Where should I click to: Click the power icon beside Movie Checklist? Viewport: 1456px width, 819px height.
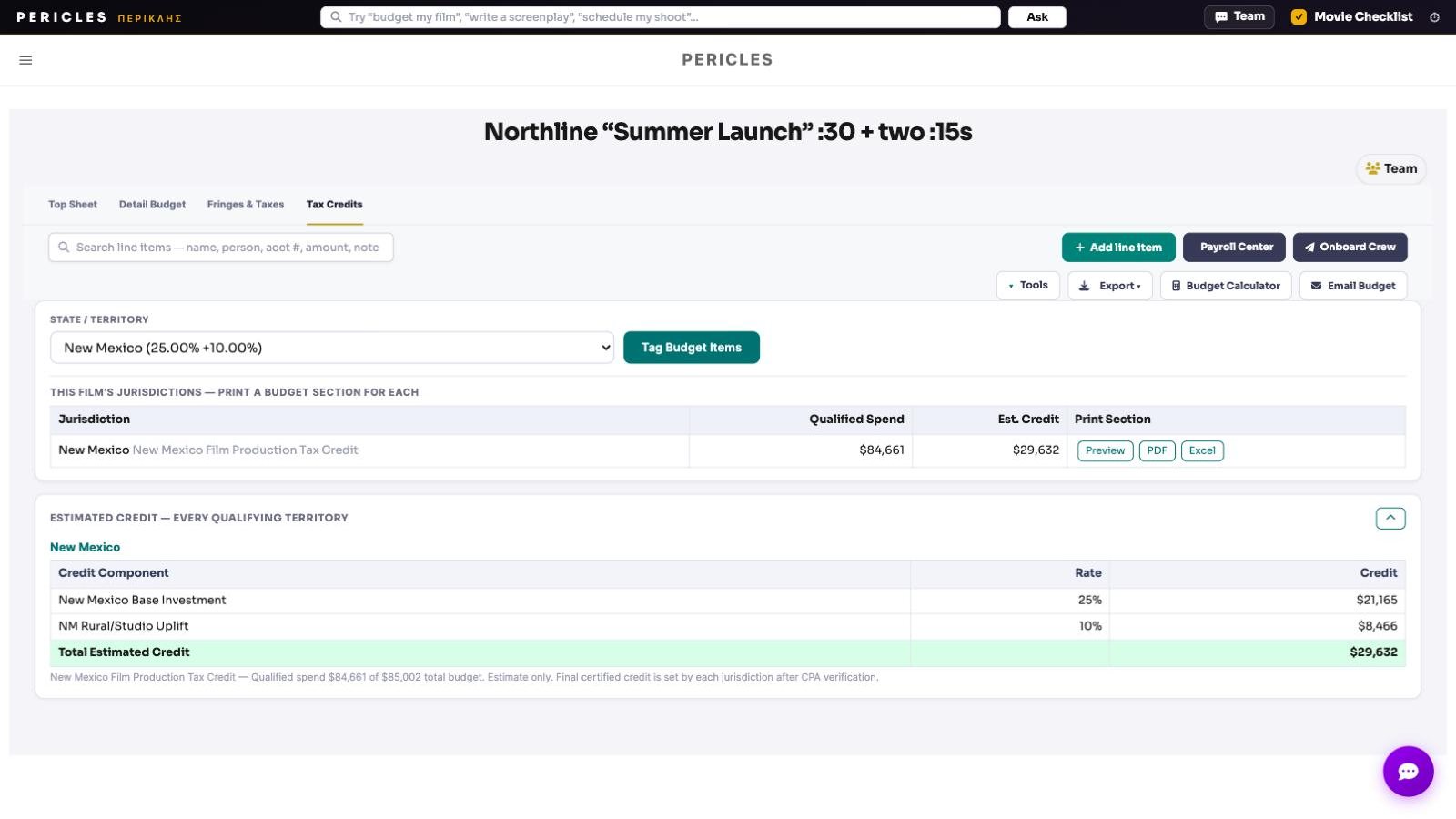click(x=1434, y=17)
